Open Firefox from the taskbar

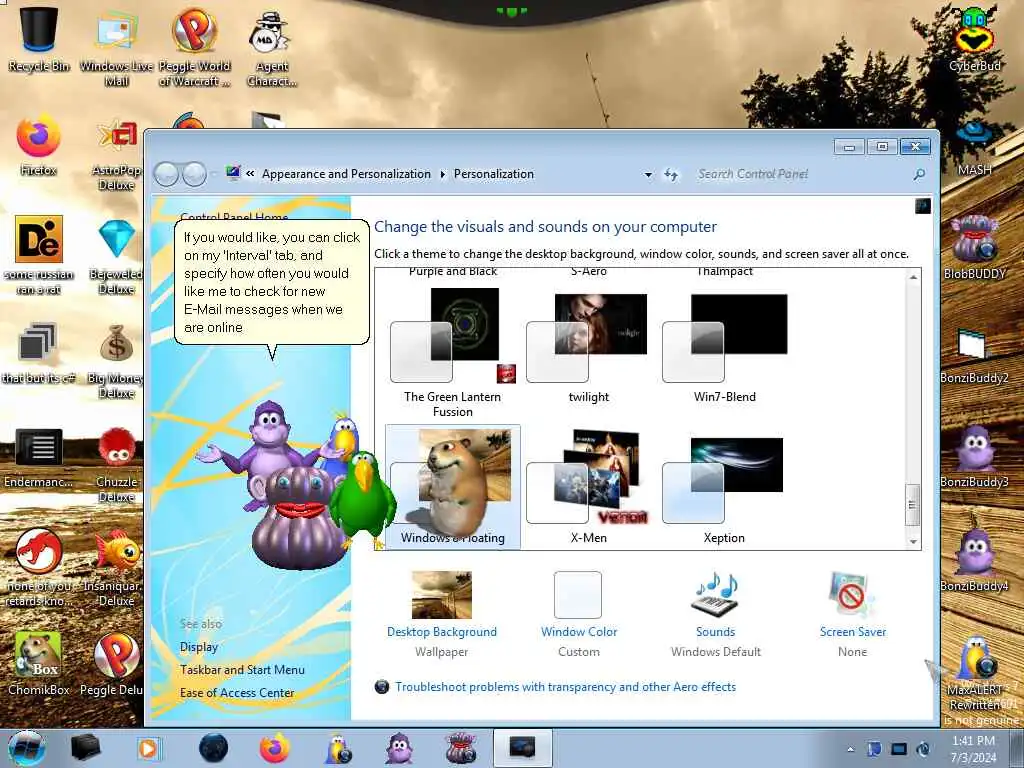click(274, 748)
